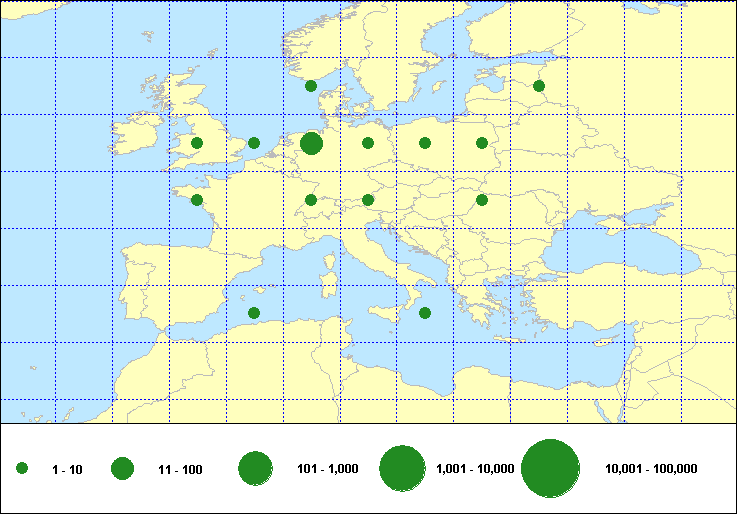Screen dimensions: 737x514
Task: Click the marker in the Baltic states
Action: click(539, 86)
